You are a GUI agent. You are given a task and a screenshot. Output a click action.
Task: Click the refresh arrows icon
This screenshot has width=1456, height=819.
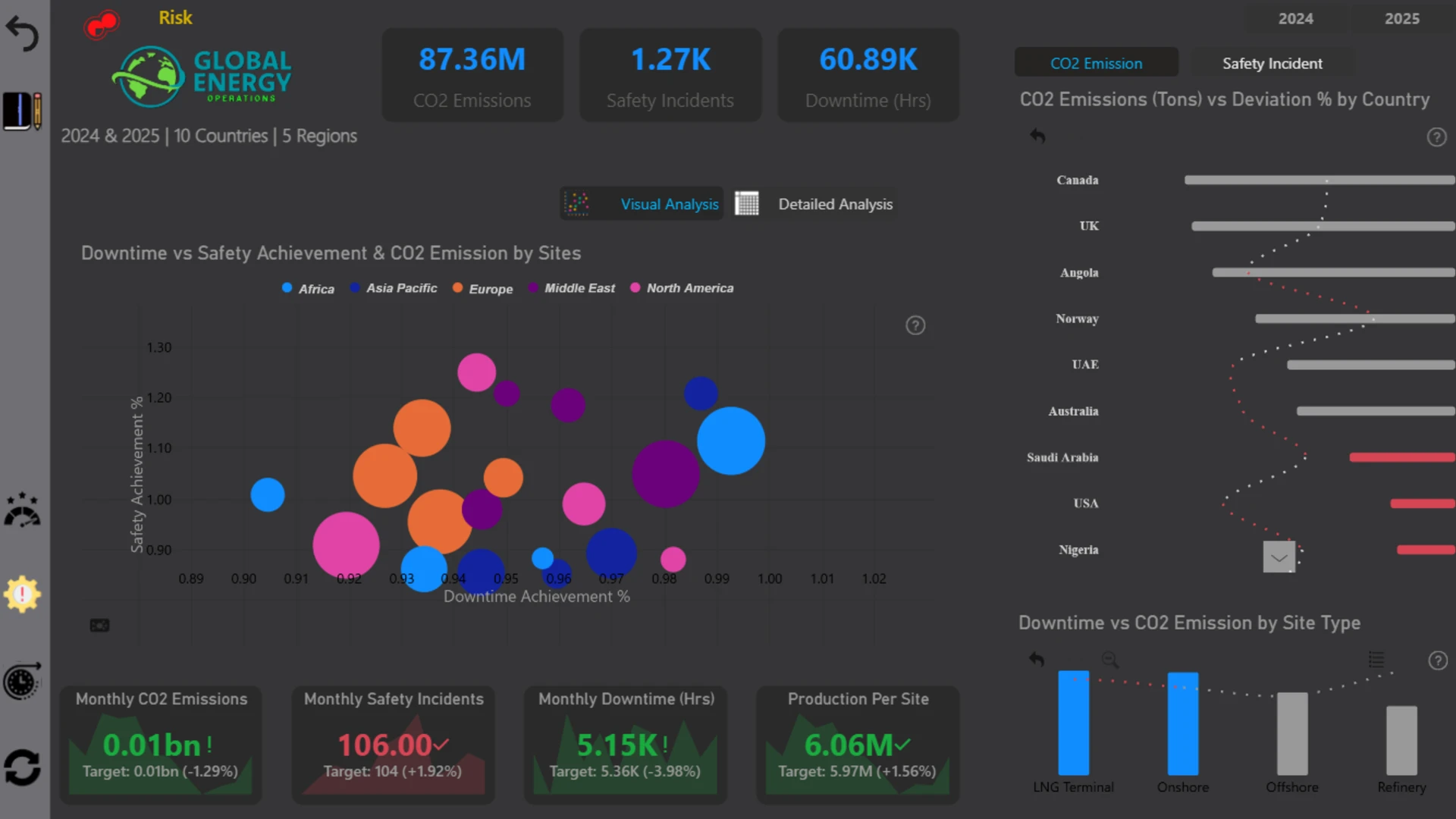(x=22, y=767)
